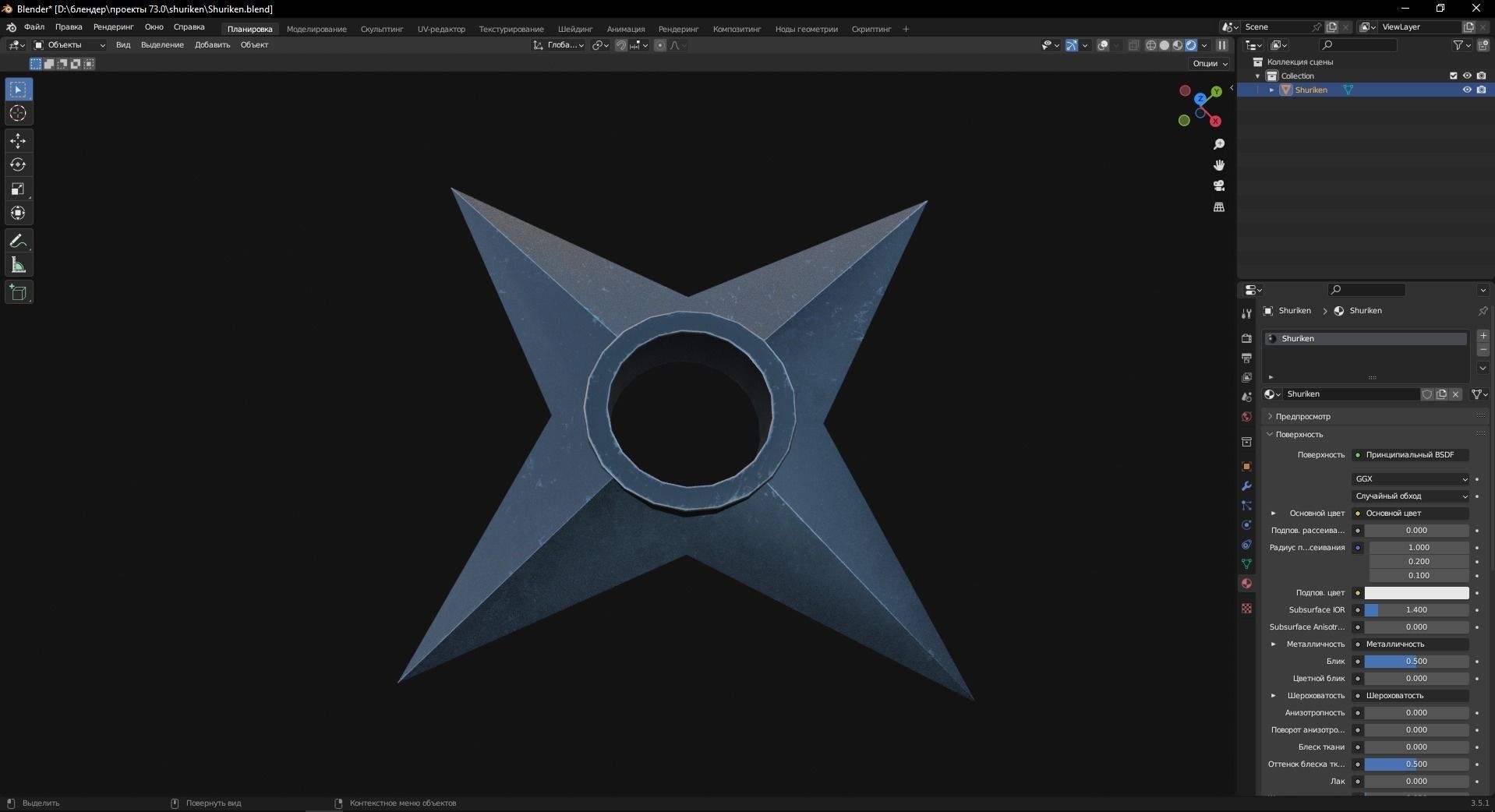
Task: Click the pan view hand icon
Action: 1219,165
